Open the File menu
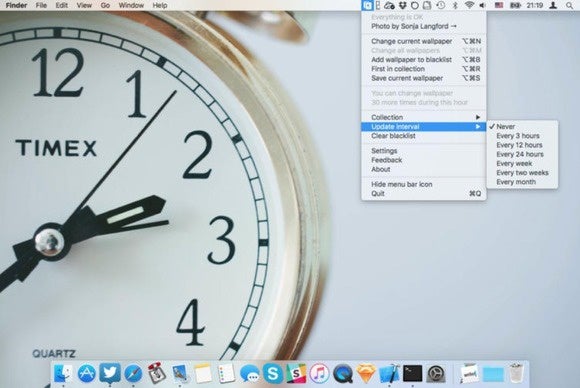Image resolution: width=580 pixels, height=388 pixels. click(41, 5)
